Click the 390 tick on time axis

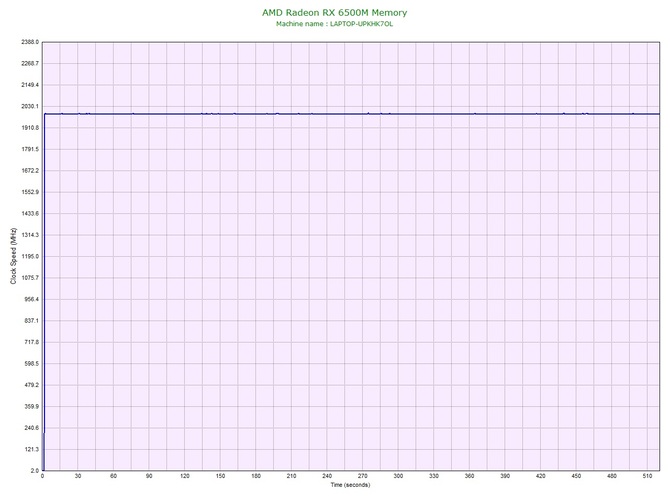tap(505, 476)
